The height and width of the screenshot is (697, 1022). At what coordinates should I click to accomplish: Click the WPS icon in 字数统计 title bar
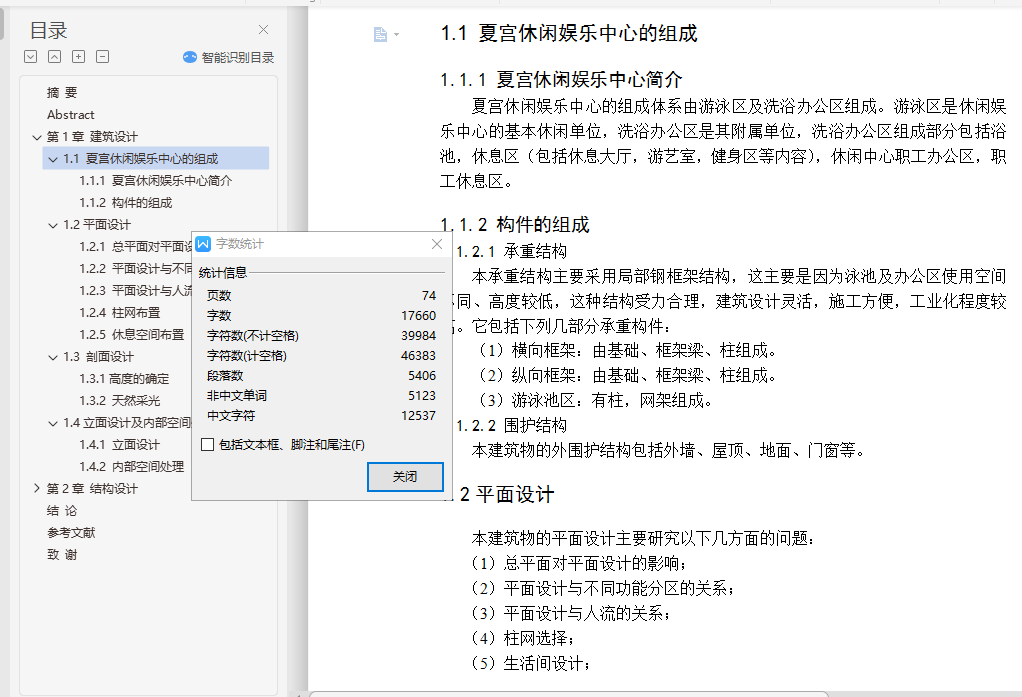click(203, 244)
